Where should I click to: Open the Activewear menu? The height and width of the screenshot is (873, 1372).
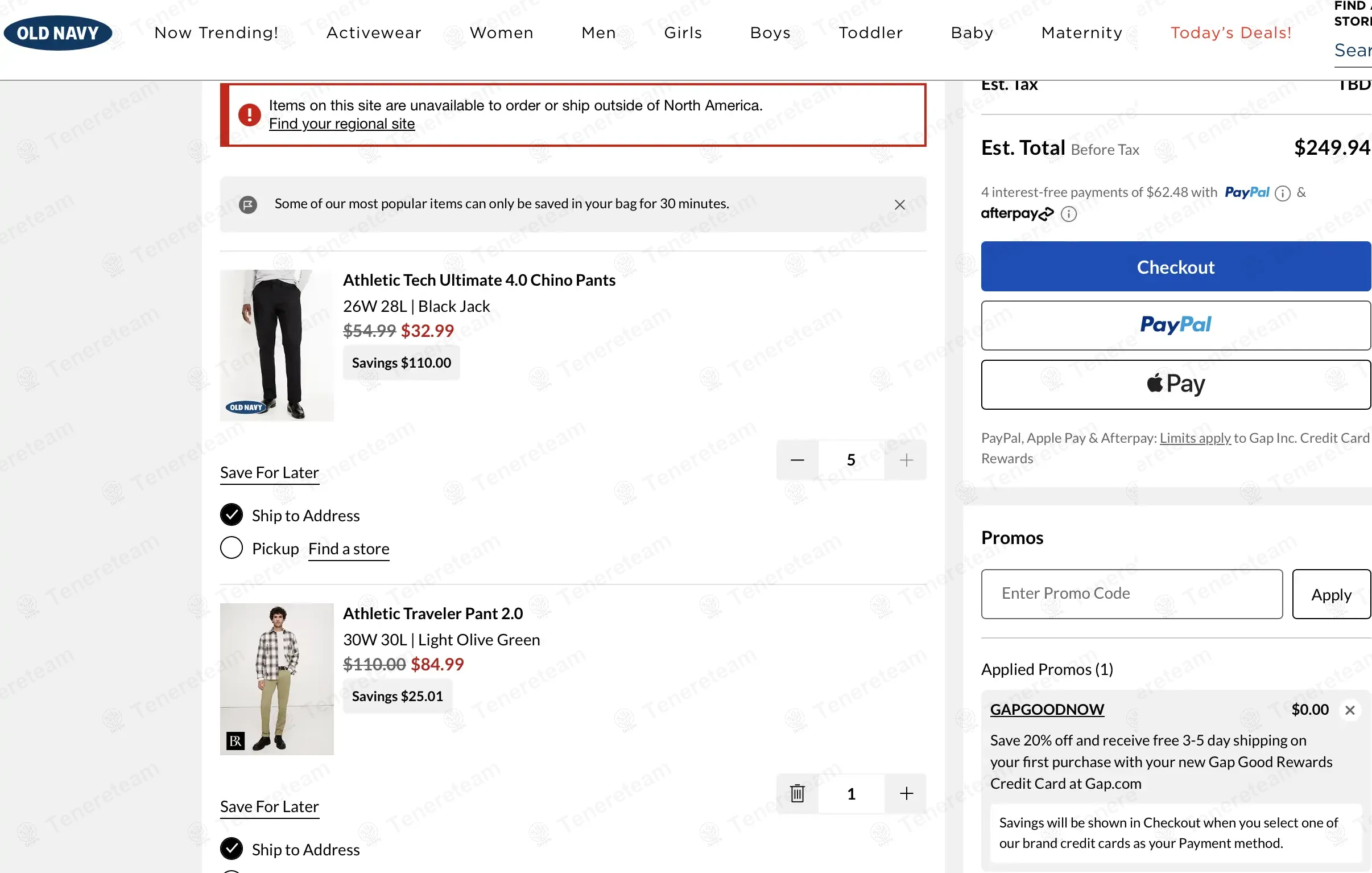coord(374,32)
